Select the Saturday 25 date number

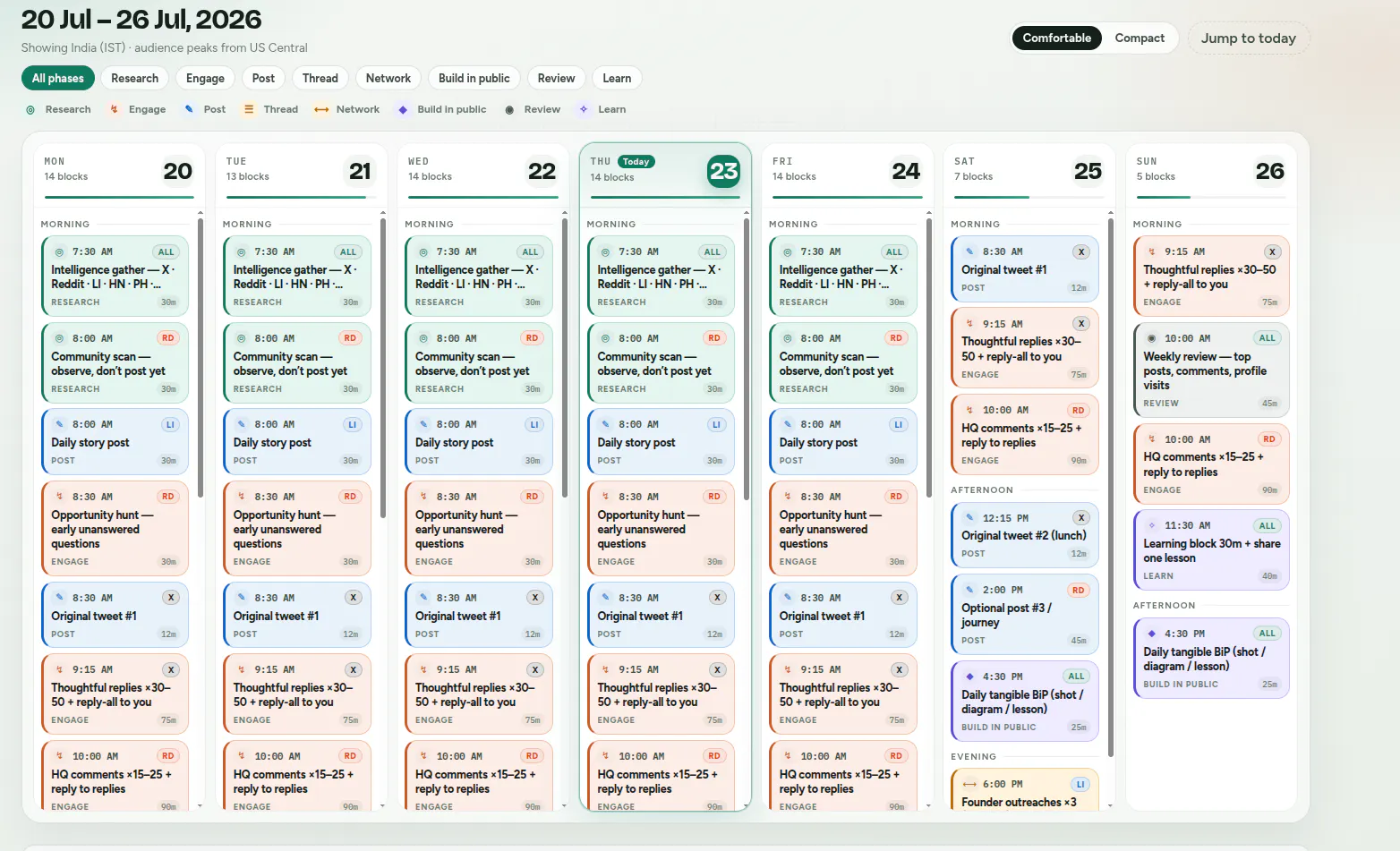(1088, 171)
